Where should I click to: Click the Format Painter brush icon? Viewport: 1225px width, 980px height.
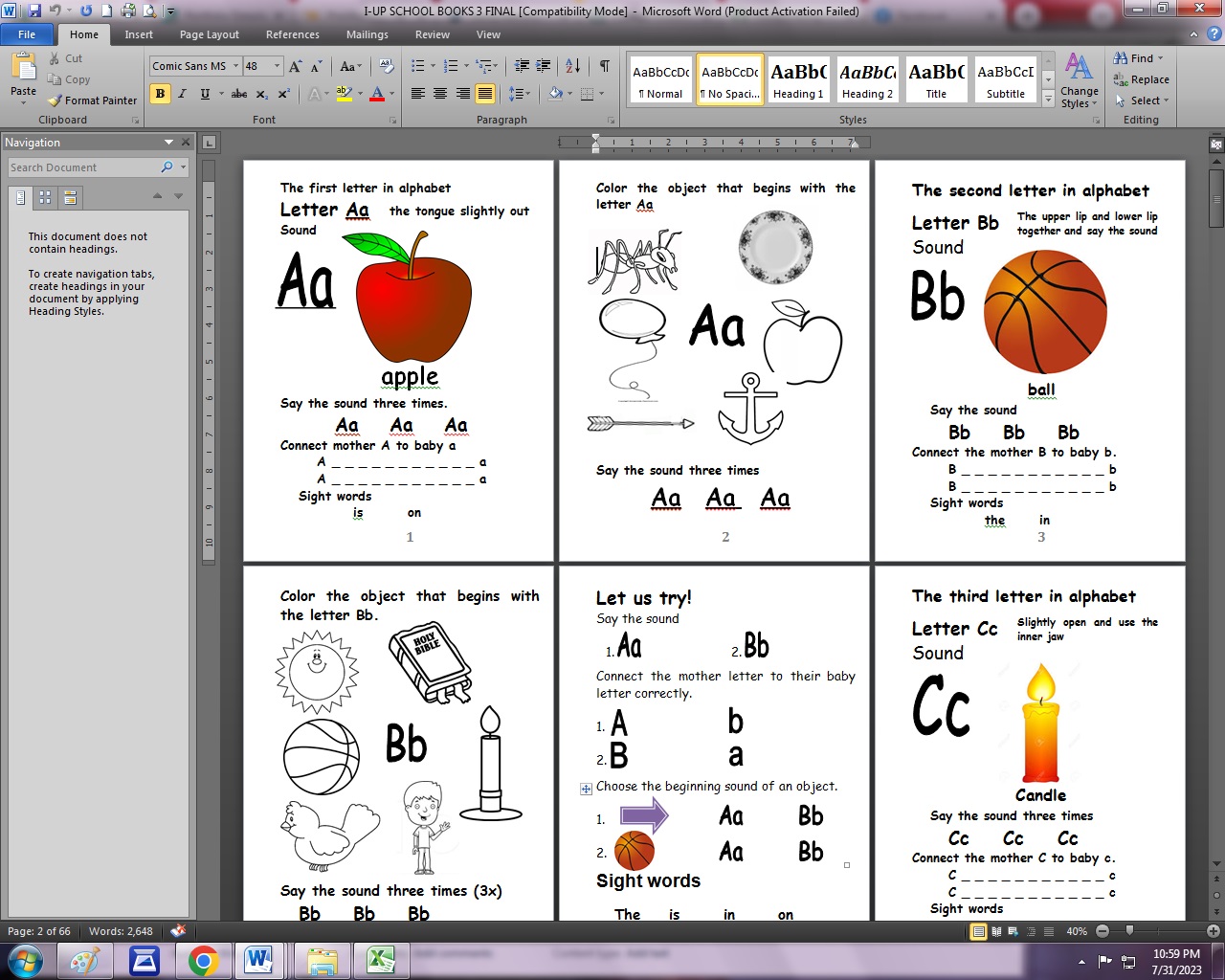tap(56, 100)
